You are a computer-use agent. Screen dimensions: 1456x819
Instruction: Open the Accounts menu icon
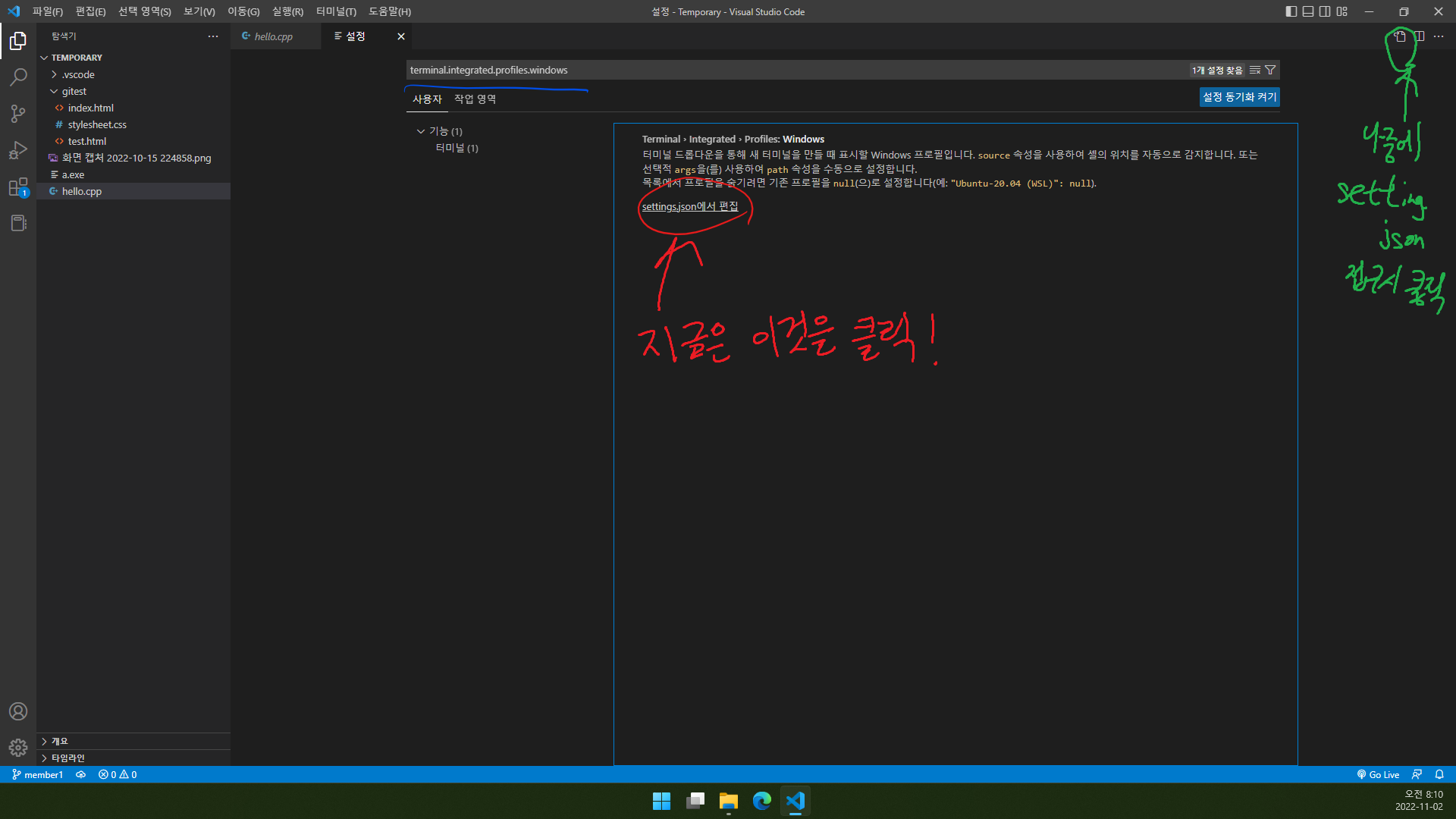pyautogui.click(x=18, y=711)
